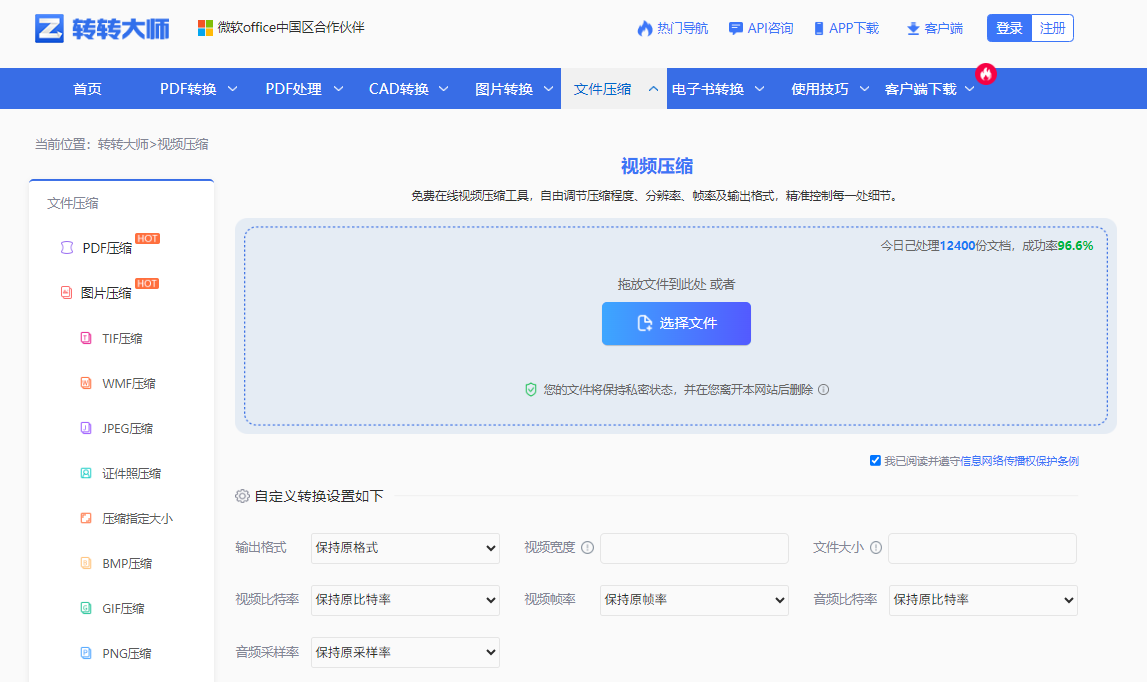The width and height of the screenshot is (1147, 682).
Task: Click the 视频压缩 page title
Action: [657, 166]
